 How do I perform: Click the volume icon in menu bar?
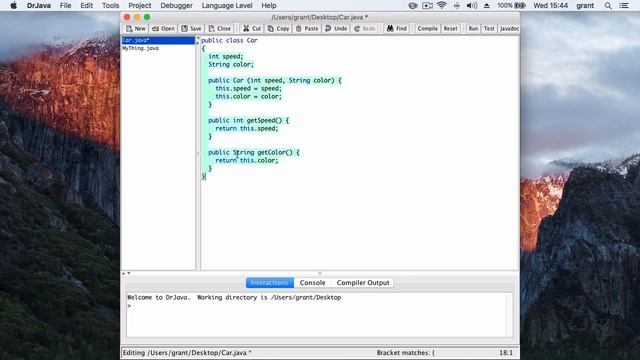pos(471,5)
